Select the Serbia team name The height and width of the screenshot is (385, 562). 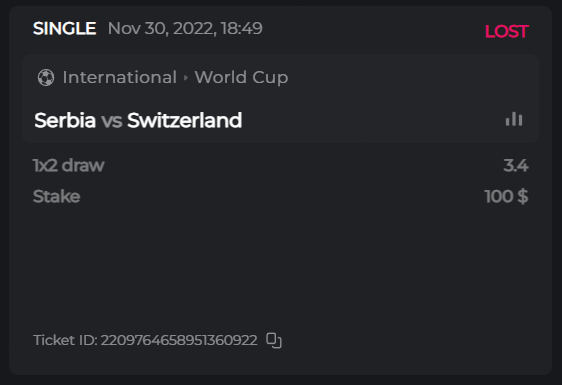pyautogui.click(x=65, y=120)
